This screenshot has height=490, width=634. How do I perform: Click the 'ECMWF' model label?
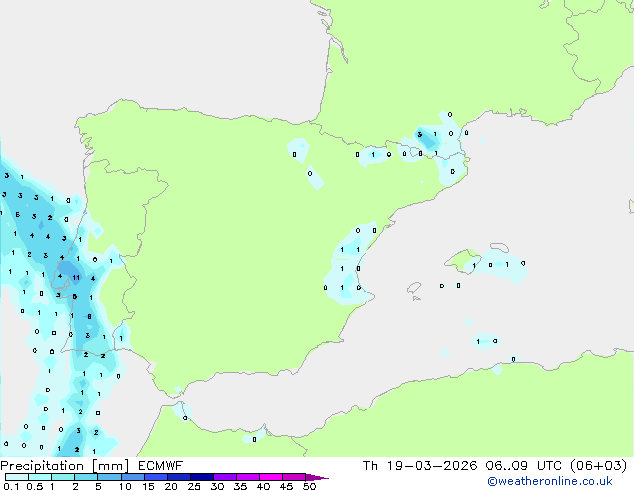coord(160,466)
